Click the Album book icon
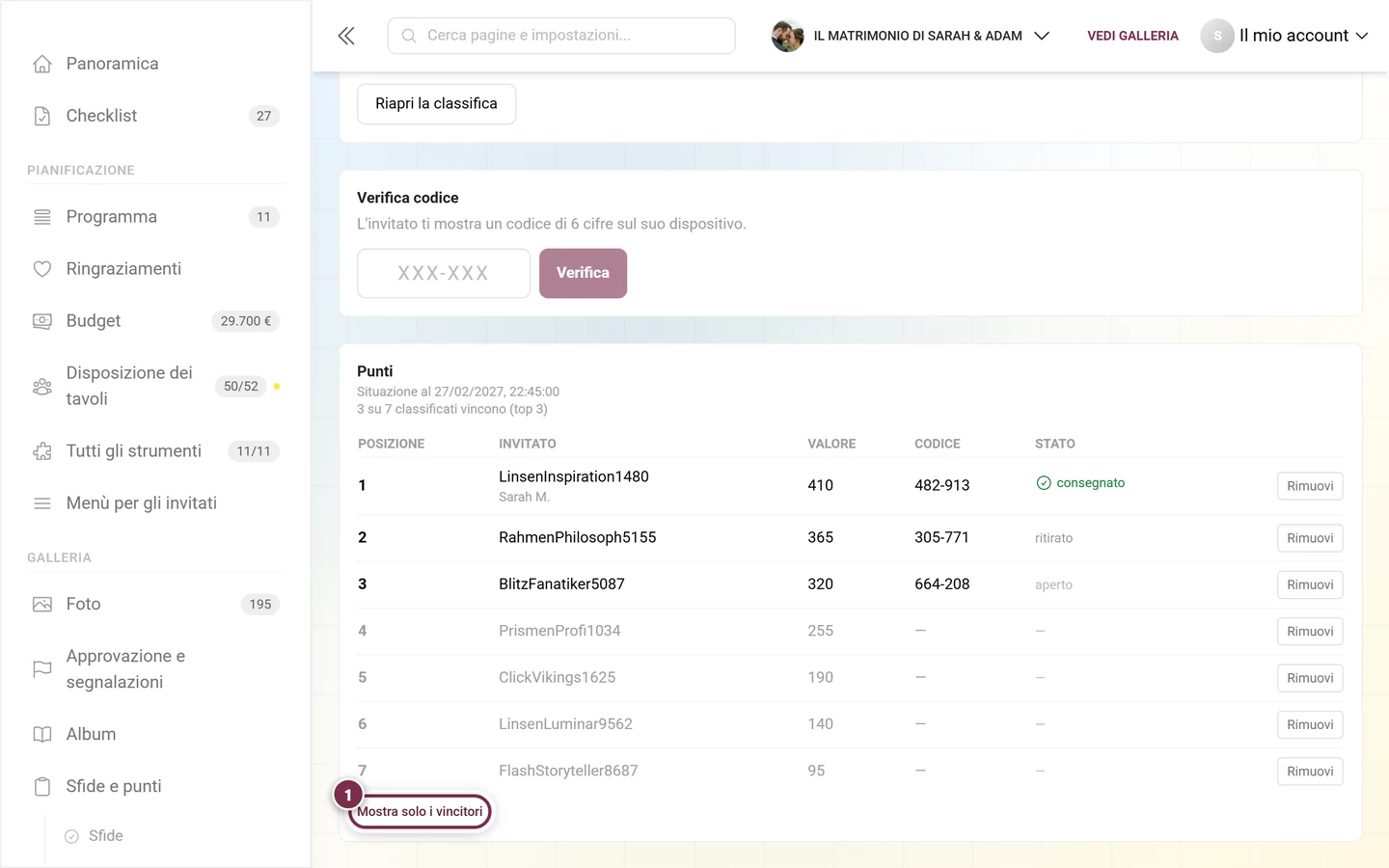Image resolution: width=1389 pixels, height=868 pixels. 42,735
